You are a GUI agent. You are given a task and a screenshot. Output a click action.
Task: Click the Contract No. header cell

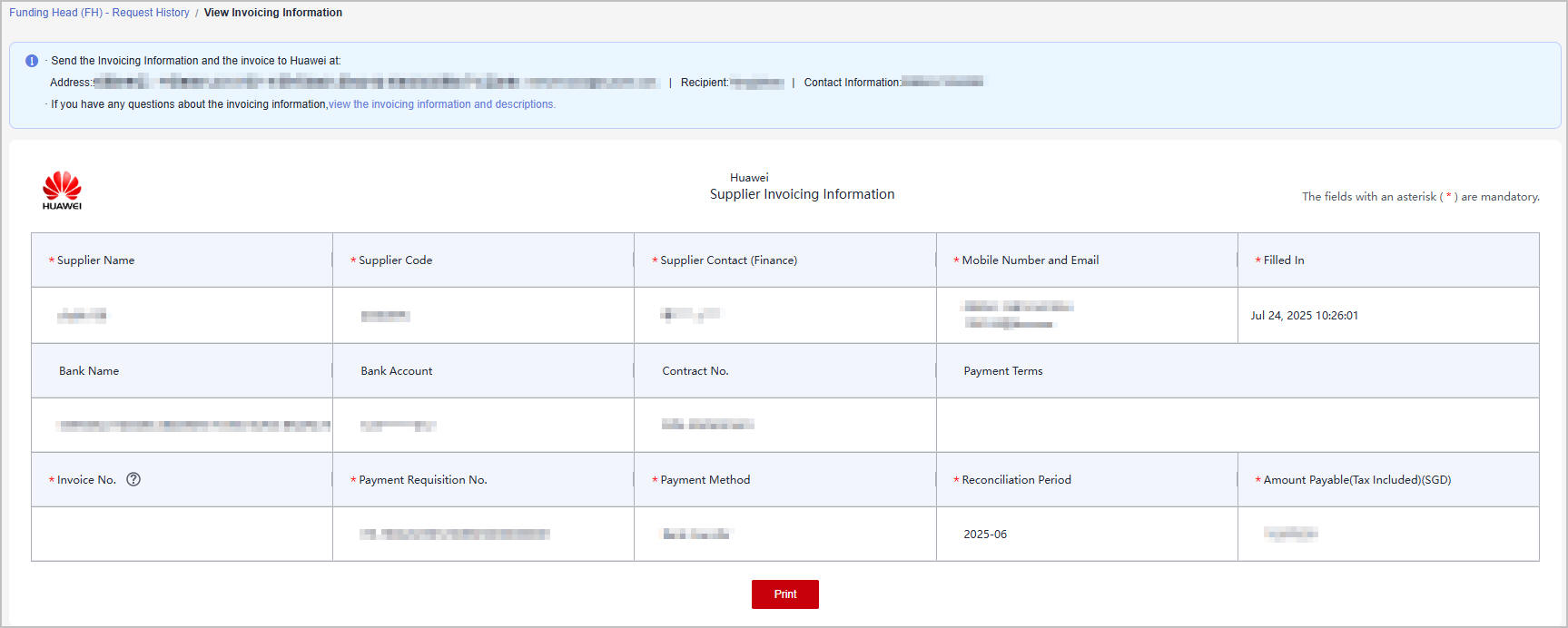[x=695, y=371]
